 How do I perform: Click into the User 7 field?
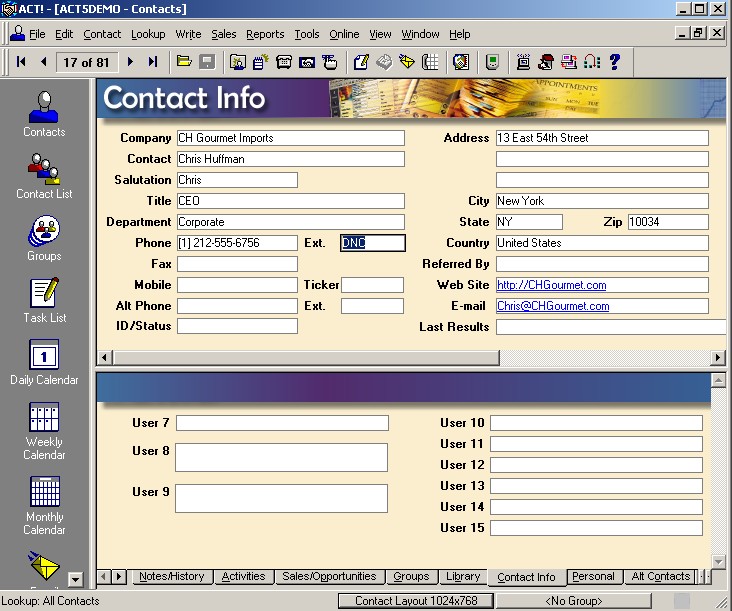[282, 423]
